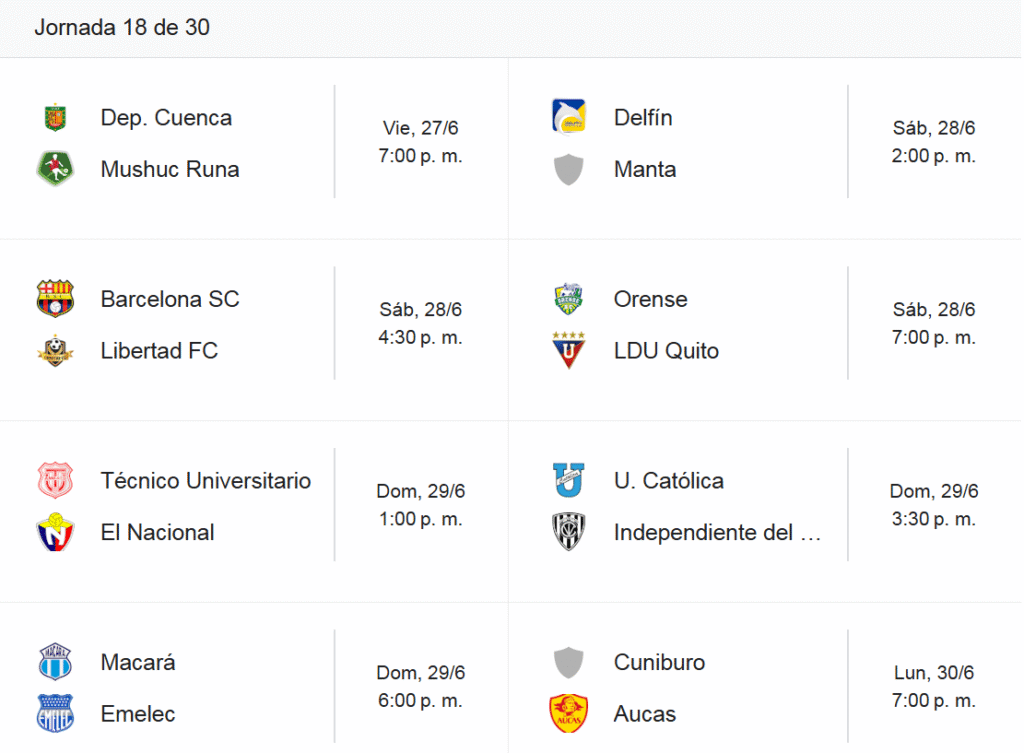Click the El Nacional crest
1024x753 pixels.
[x=56, y=532]
